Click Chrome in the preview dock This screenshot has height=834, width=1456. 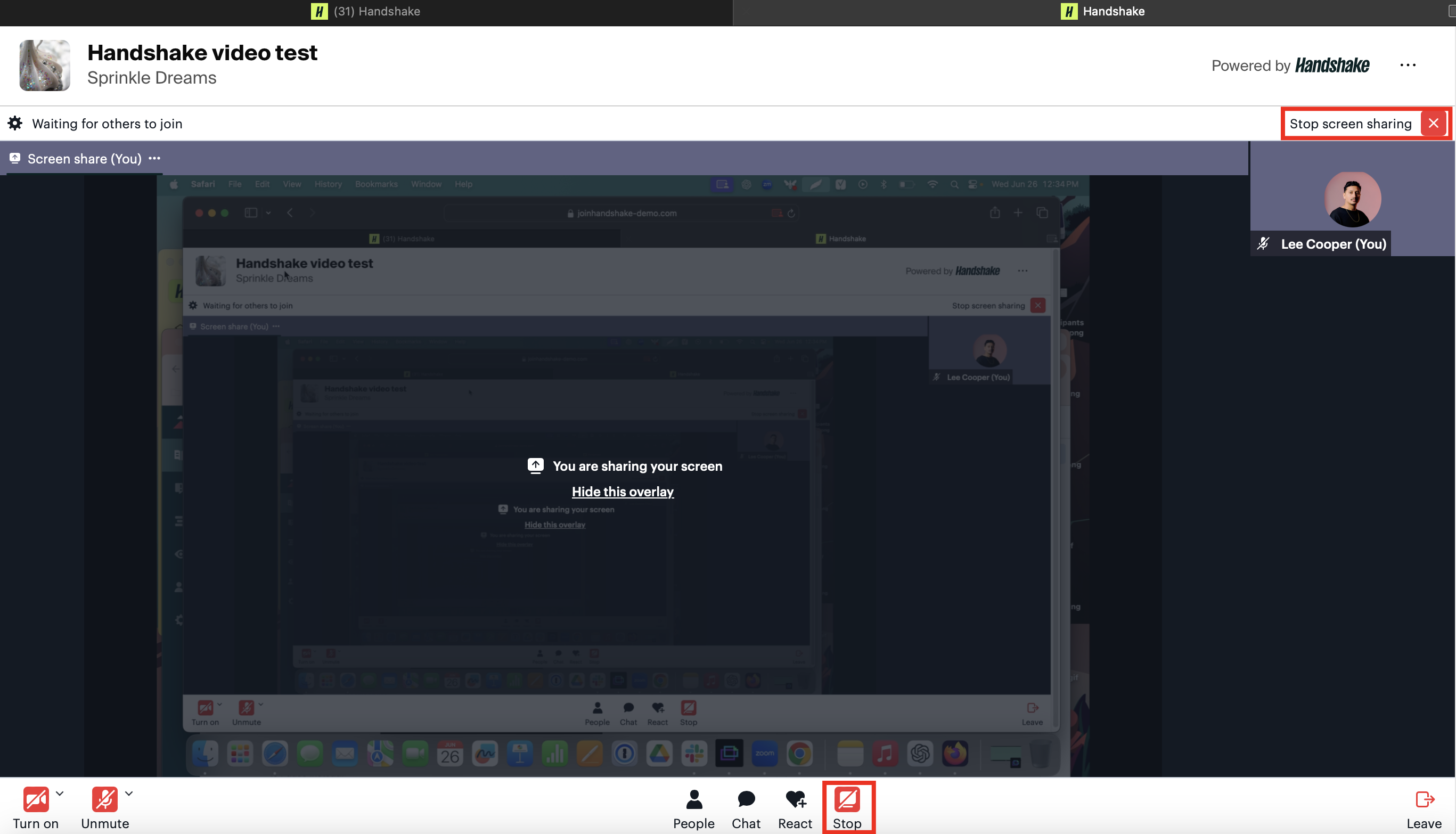pos(799,754)
